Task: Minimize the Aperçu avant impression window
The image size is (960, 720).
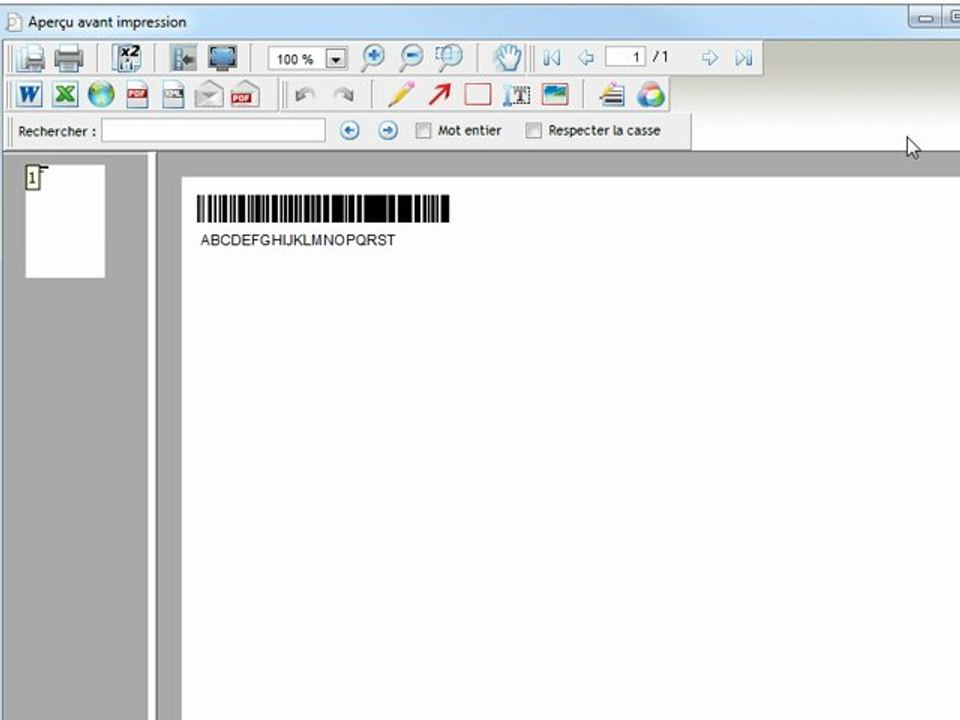Action: (926, 19)
